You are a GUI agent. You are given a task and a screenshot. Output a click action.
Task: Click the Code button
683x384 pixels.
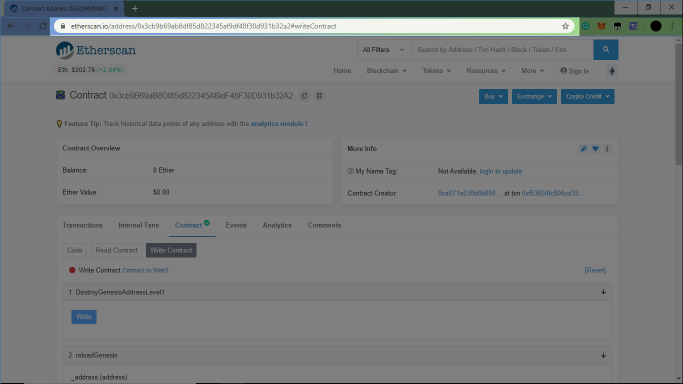[74, 250]
